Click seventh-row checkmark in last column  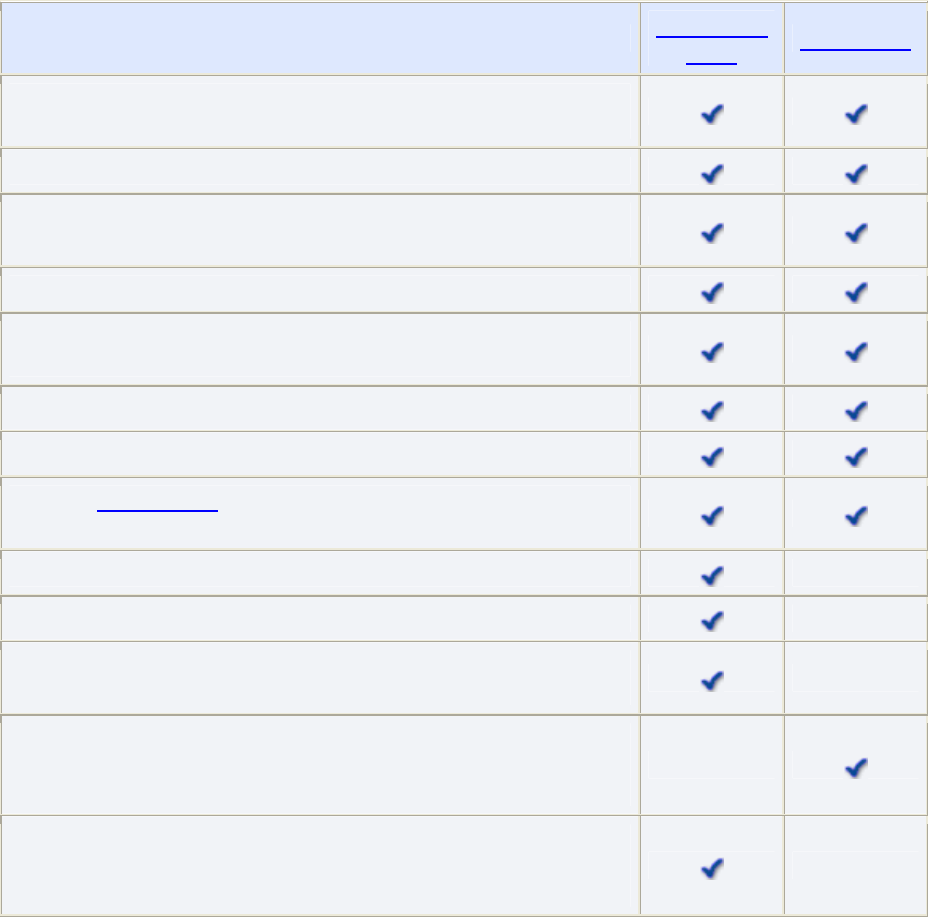[856, 456]
